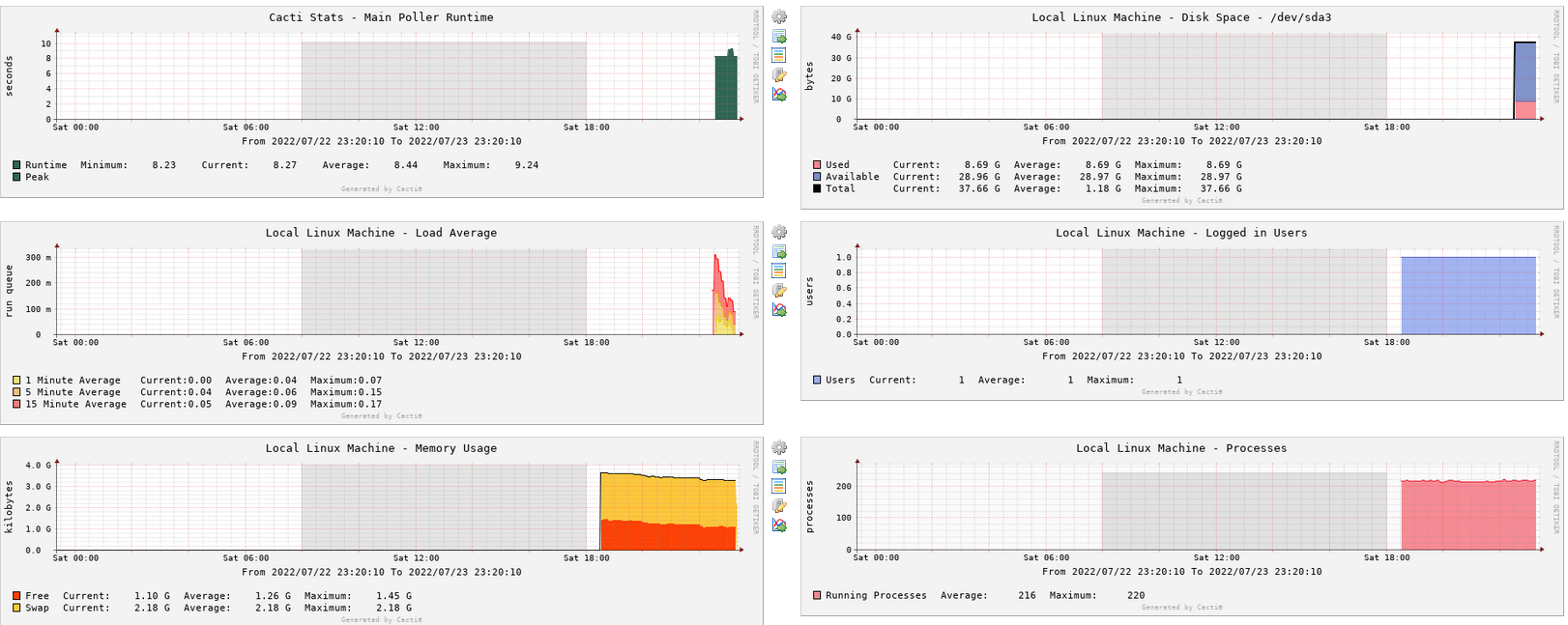Export the Load Average graph to CSV
Image resolution: width=1568 pixels, height=625 pixels.
(x=779, y=252)
